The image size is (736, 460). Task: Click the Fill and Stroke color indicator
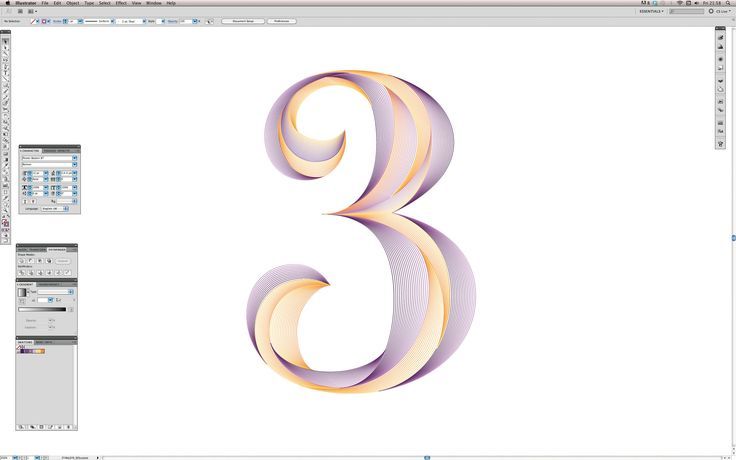pos(5,223)
